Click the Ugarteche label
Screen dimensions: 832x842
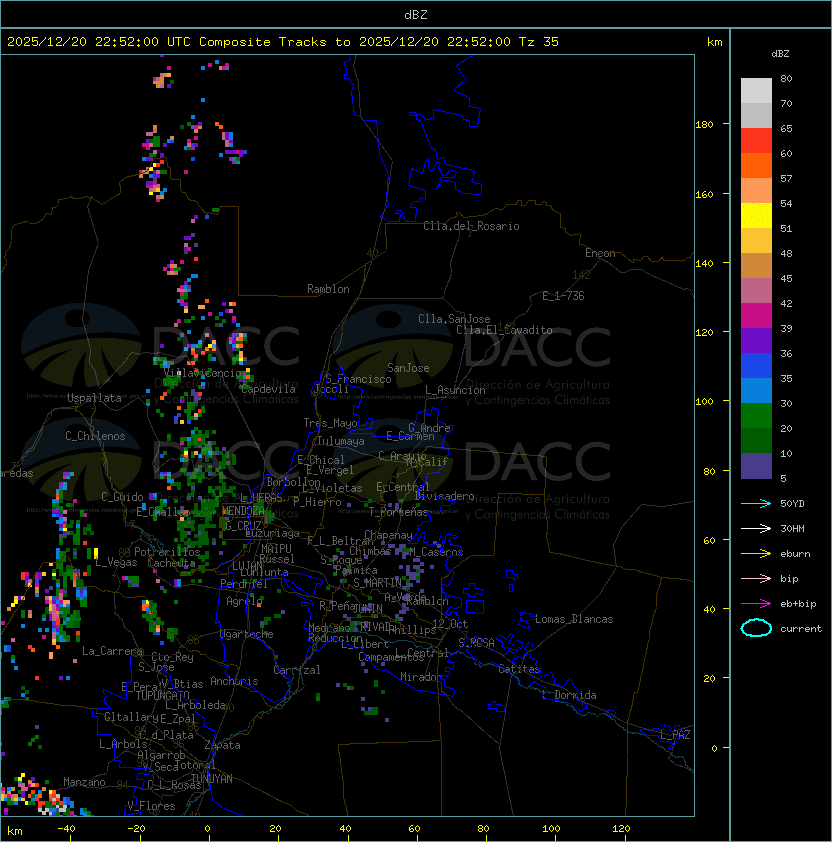tap(247, 634)
